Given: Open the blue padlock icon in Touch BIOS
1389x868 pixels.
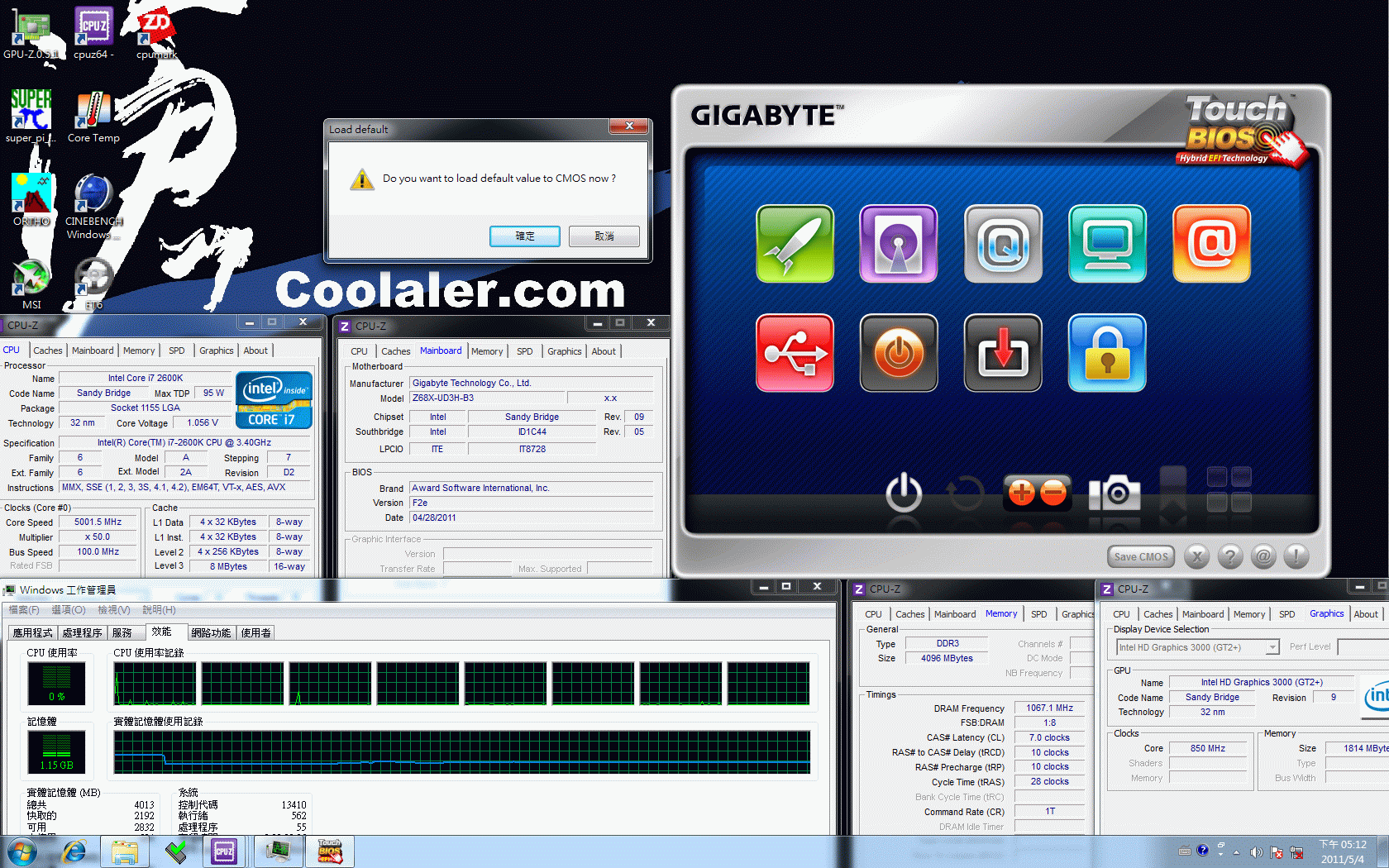Looking at the screenshot, I should point(1107,353).
